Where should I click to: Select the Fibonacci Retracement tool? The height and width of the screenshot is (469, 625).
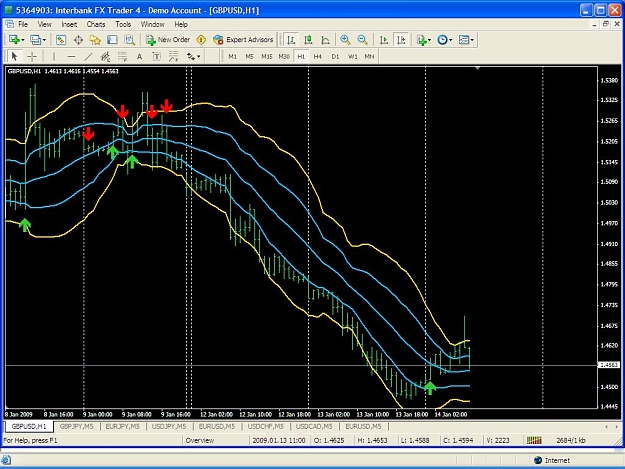122,57
